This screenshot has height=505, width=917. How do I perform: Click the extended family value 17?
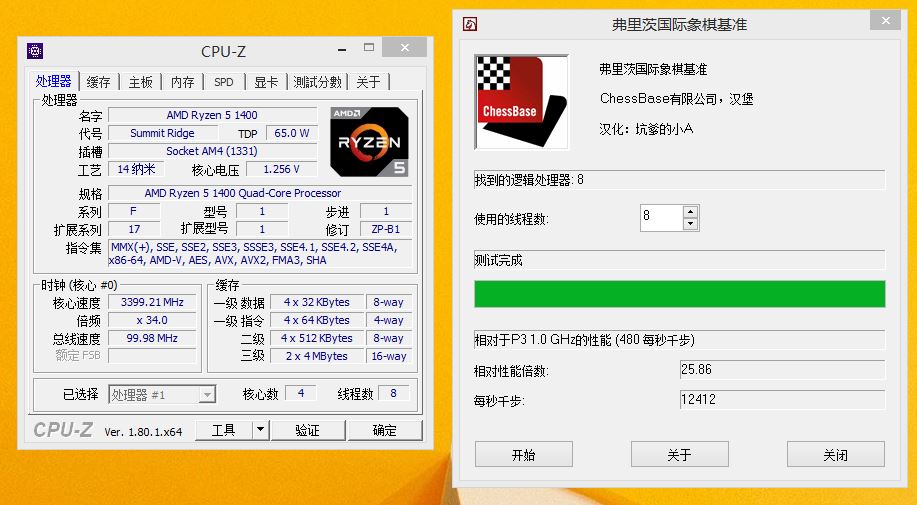134,229
